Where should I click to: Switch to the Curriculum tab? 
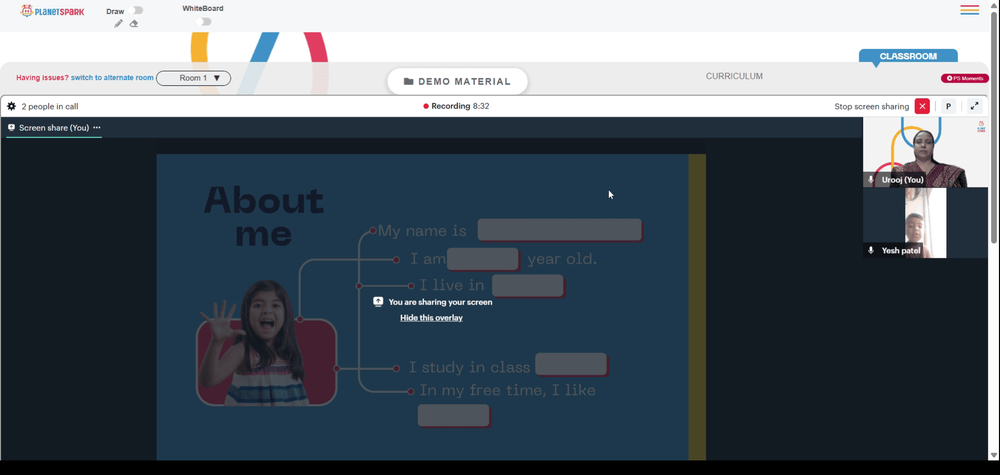pyautogui.click(x=734, y=76)
